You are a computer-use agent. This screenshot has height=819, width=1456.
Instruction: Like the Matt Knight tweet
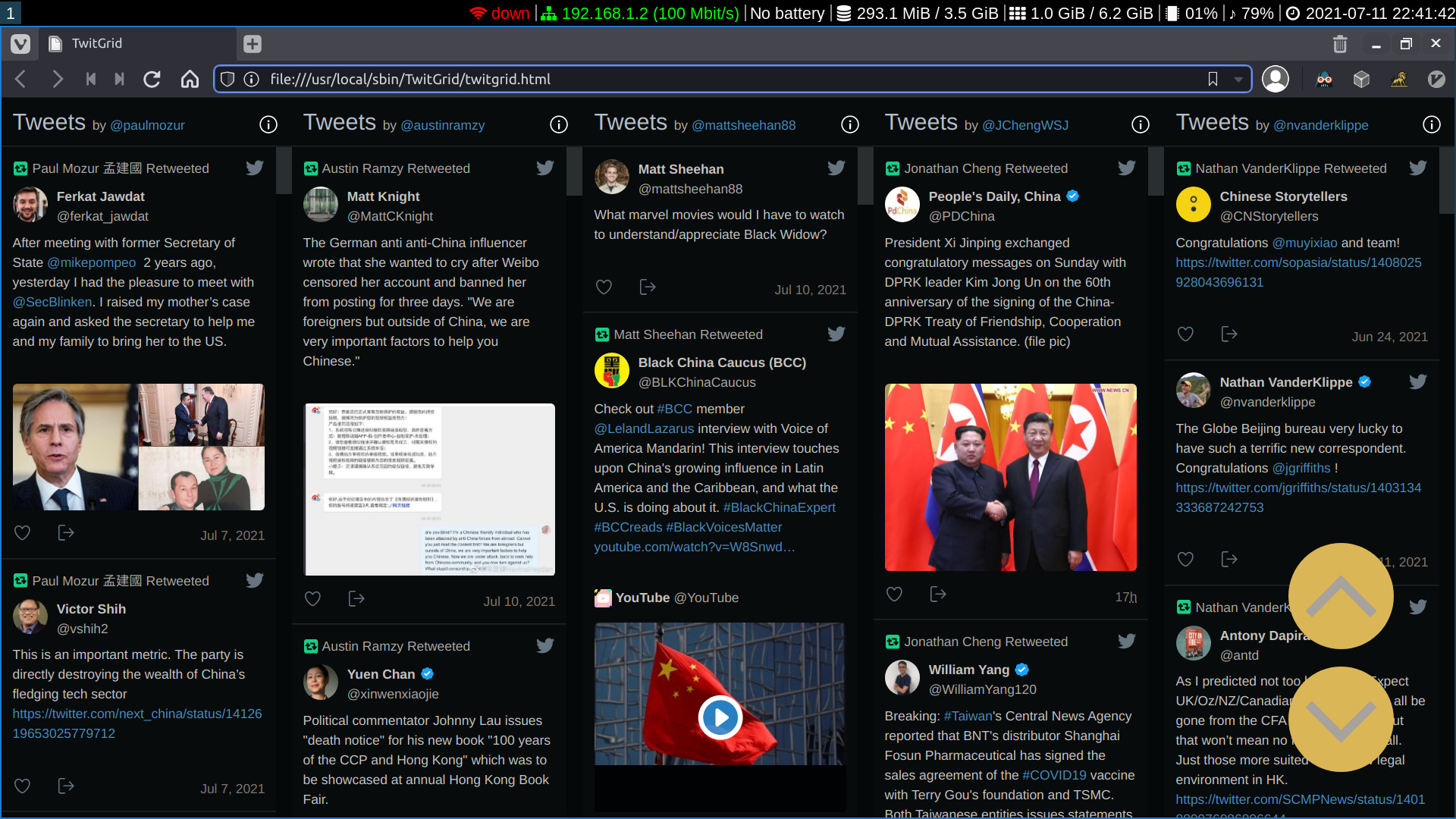(x=312, y=599)
